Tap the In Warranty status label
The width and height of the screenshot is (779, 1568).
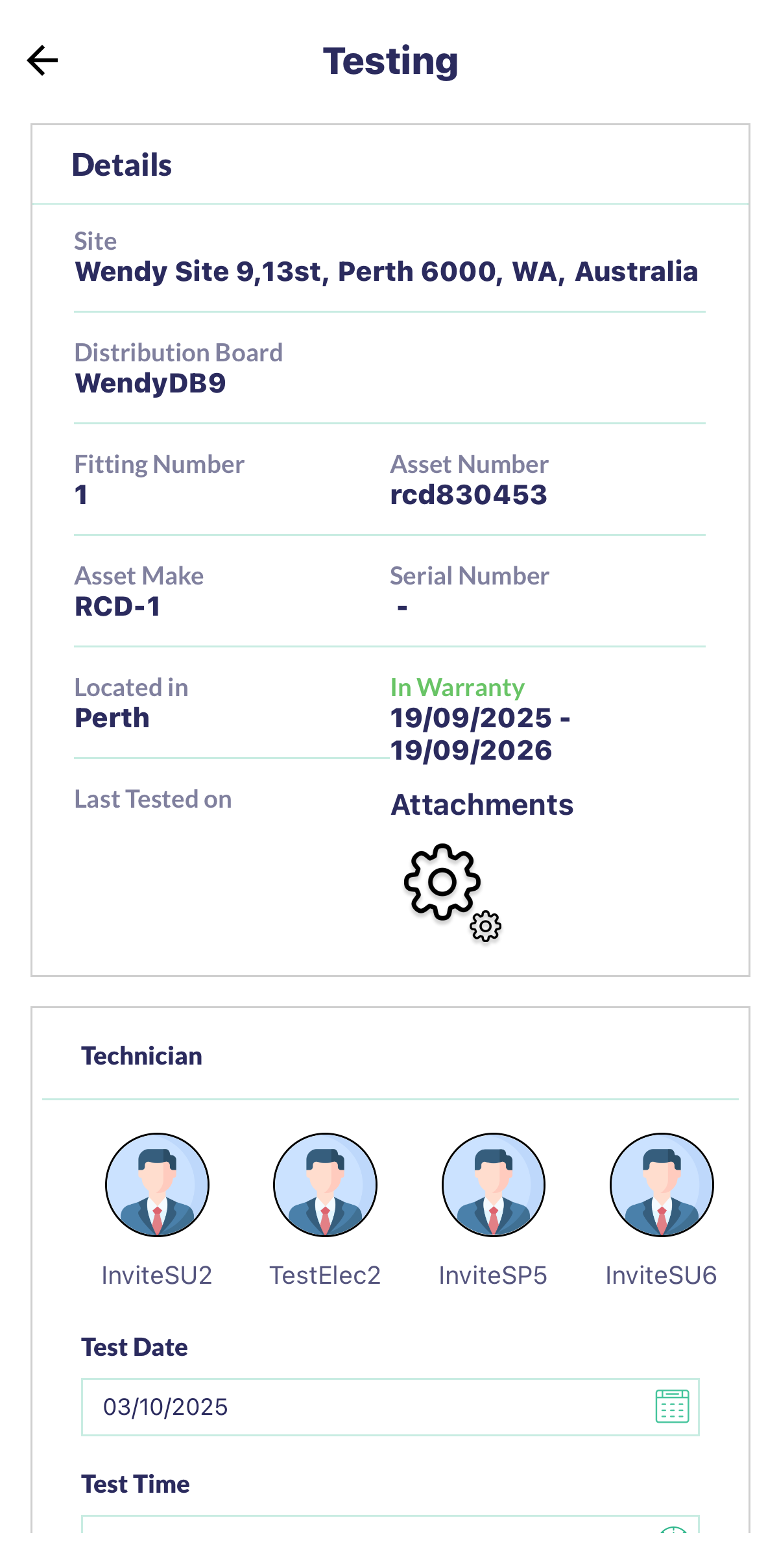[x=457, y=688]
